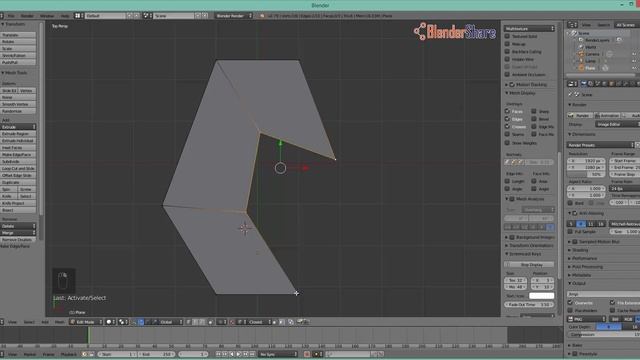Click the Screencast Keys text color swatch

point(542,296)
